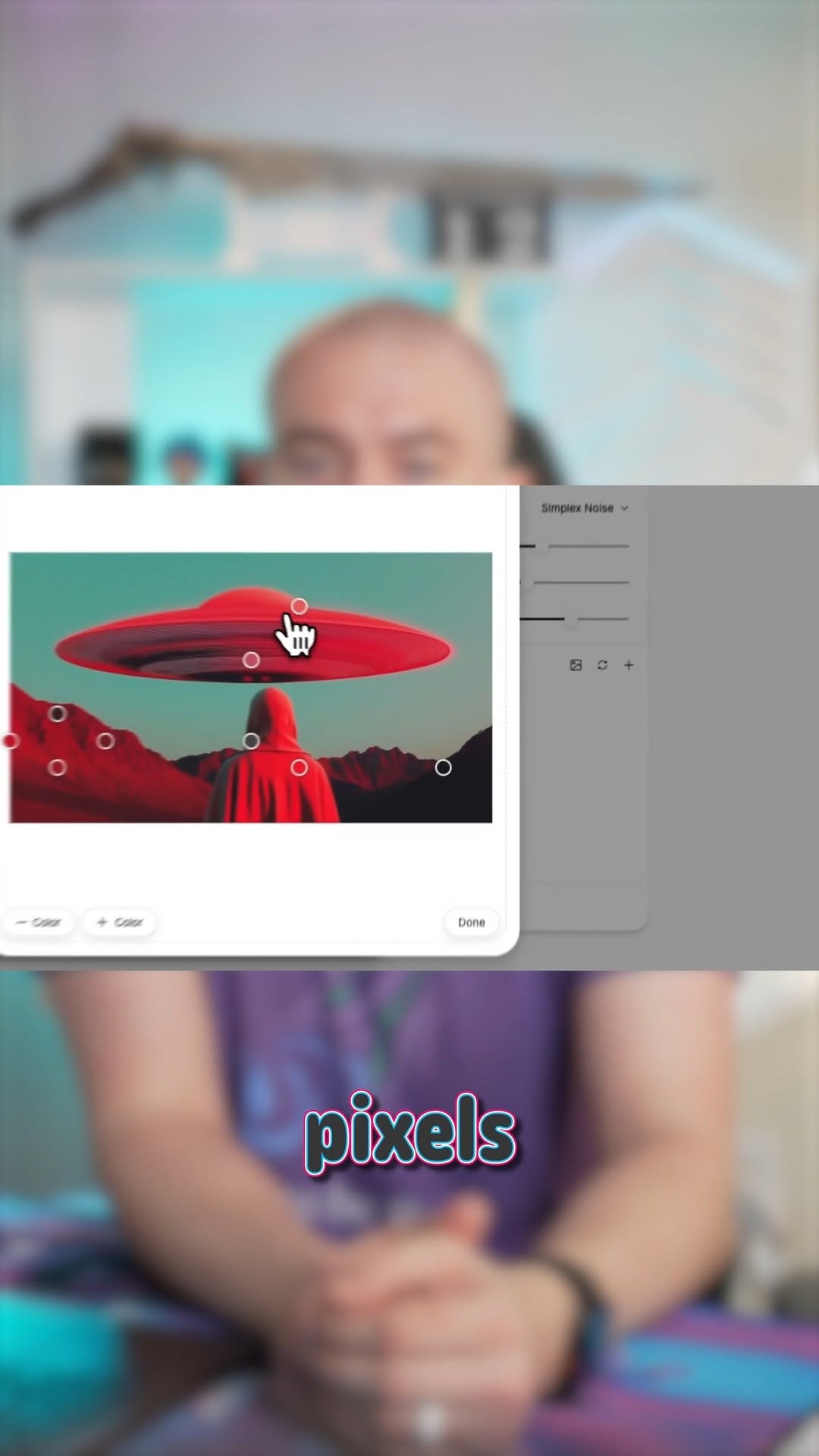Select the uppermost color point on left red mountain
Viewport: 819px width, 1456px height.
pos(58,714)
